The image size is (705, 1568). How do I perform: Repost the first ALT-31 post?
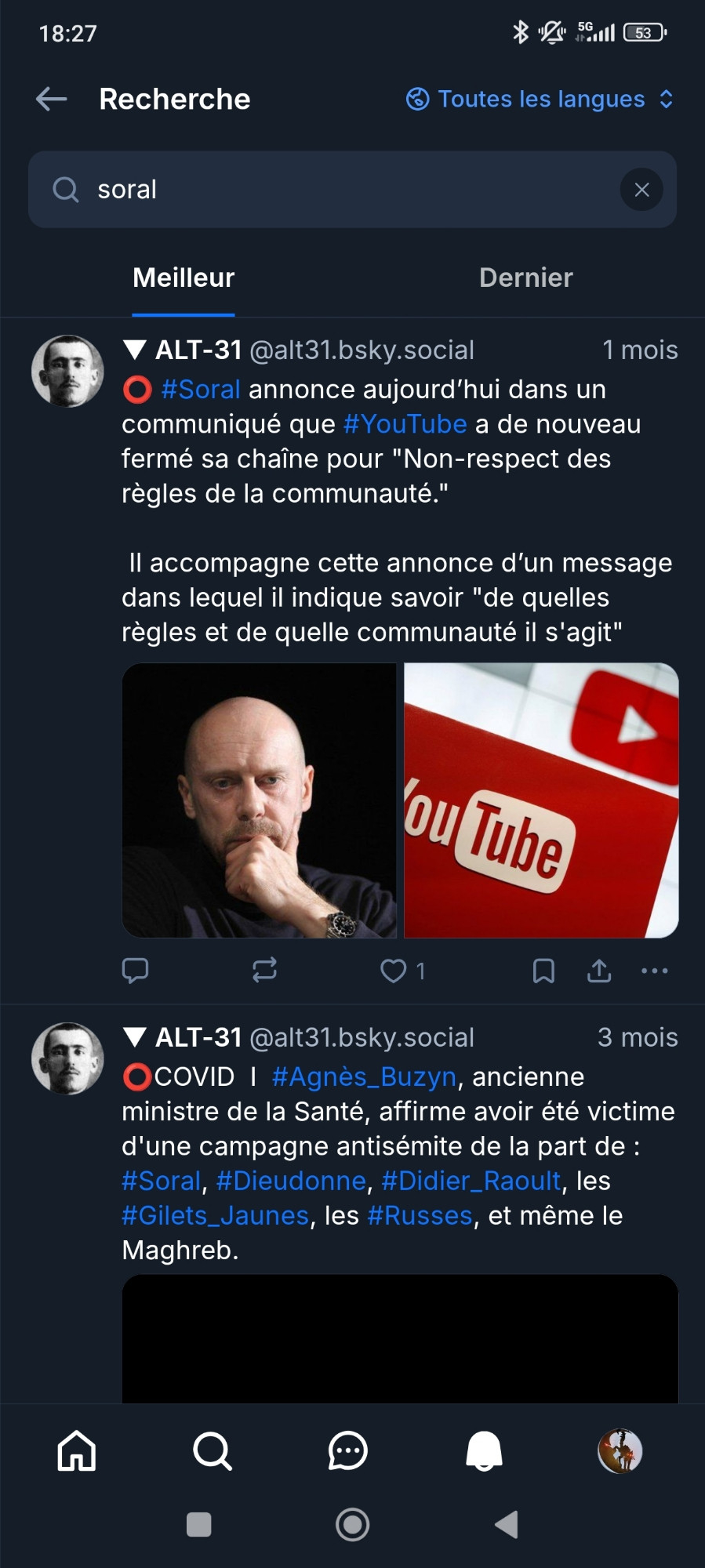pos(264,971)
